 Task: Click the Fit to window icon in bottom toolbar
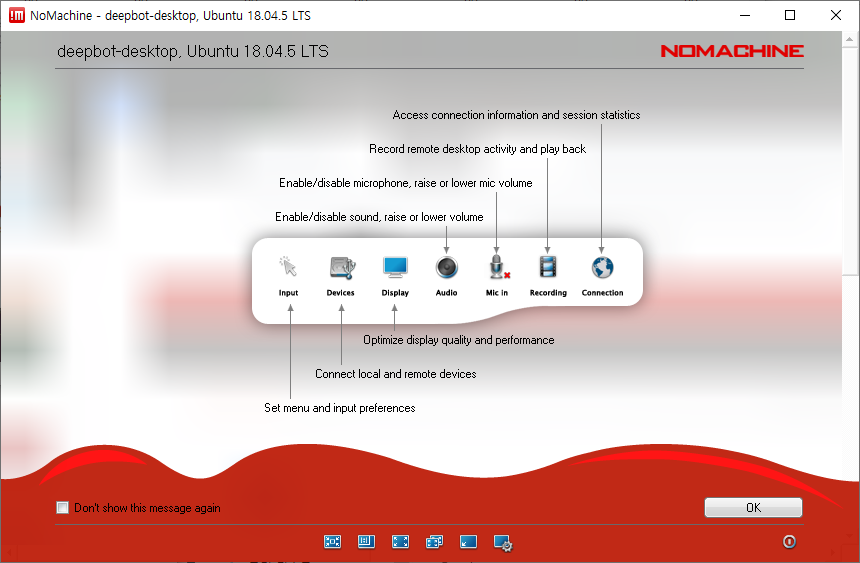332,542
